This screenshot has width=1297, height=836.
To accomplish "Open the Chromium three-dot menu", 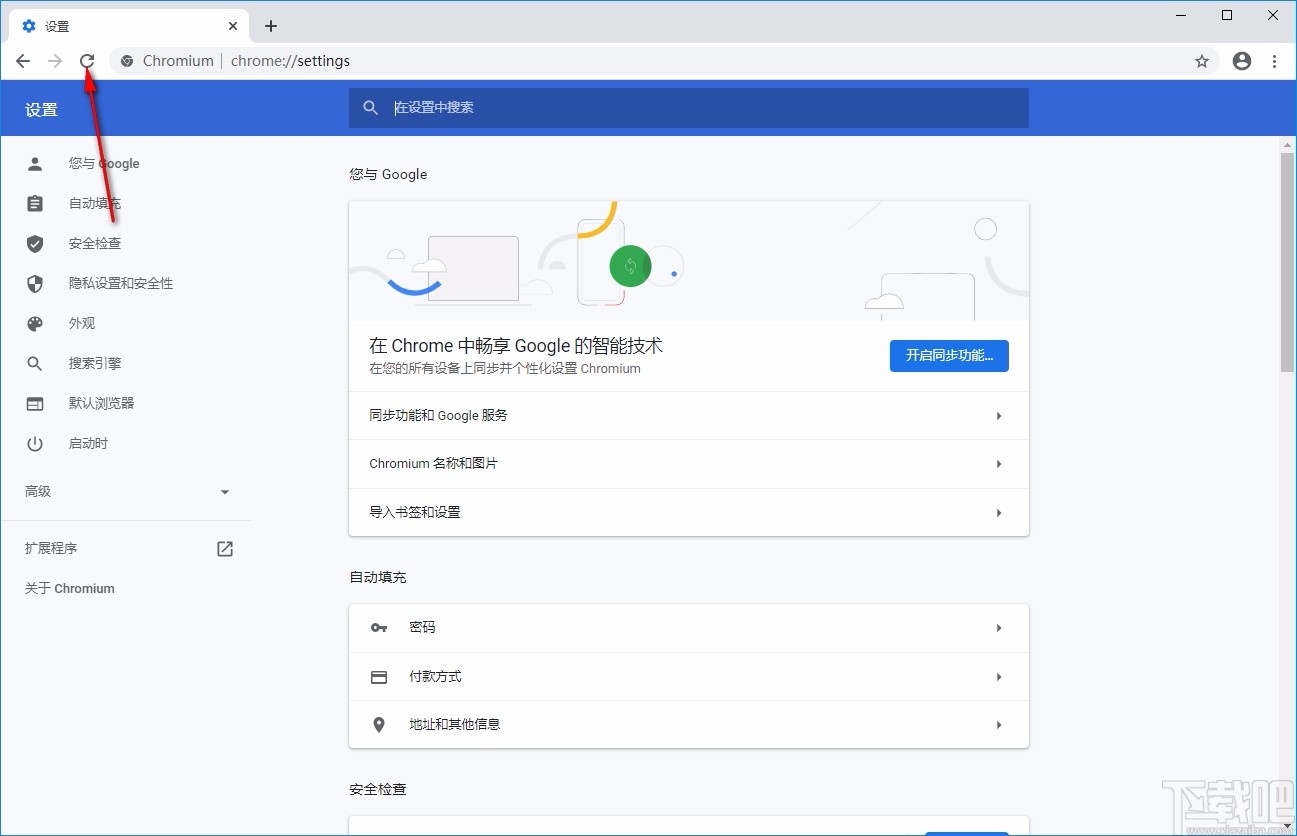I will pyautogui.click(x=1274, y=61).
